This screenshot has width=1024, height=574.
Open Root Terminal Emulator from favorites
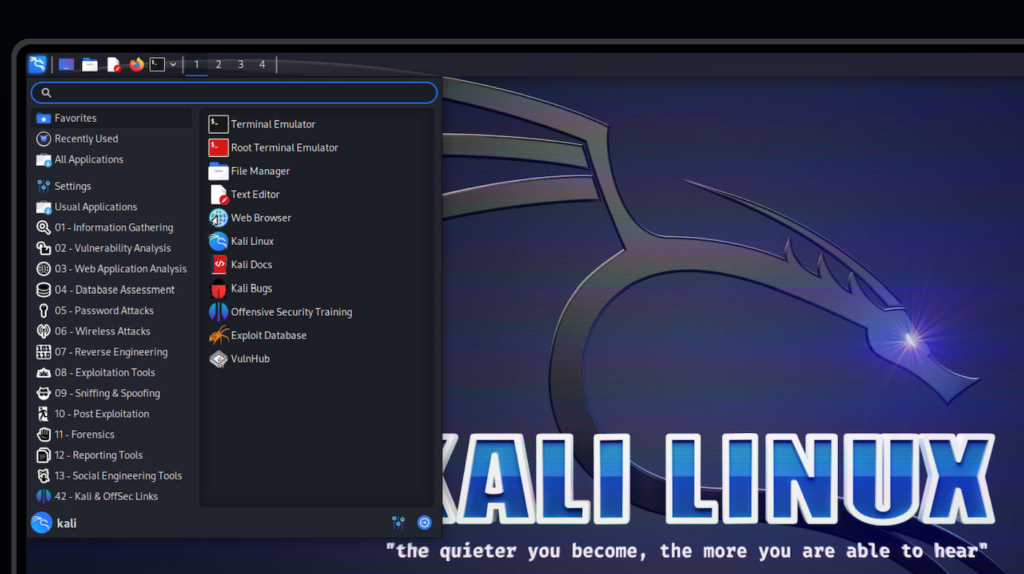click(284, 148)
